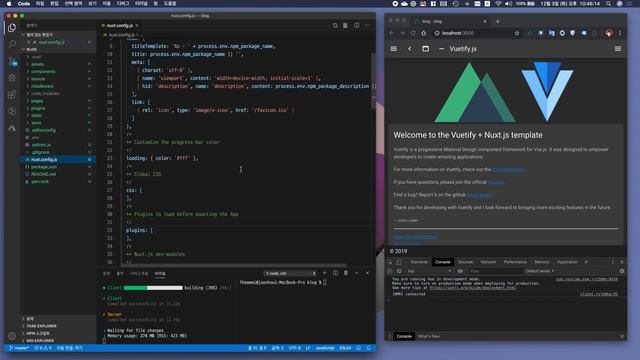This screenshot has width=640, height=360.
Task: Open the macOS Spotlight search icon in menu bar
Action: 609,4
